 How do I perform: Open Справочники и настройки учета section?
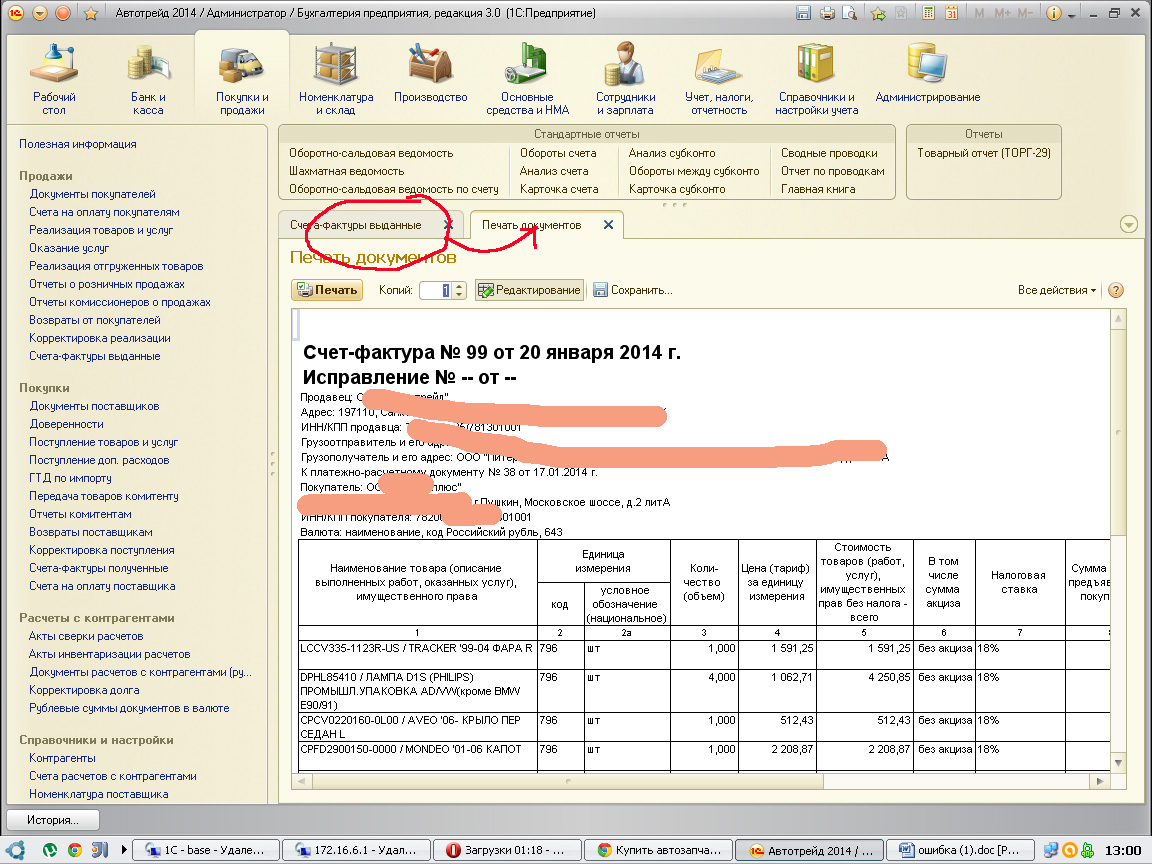[x=816, y=79]
